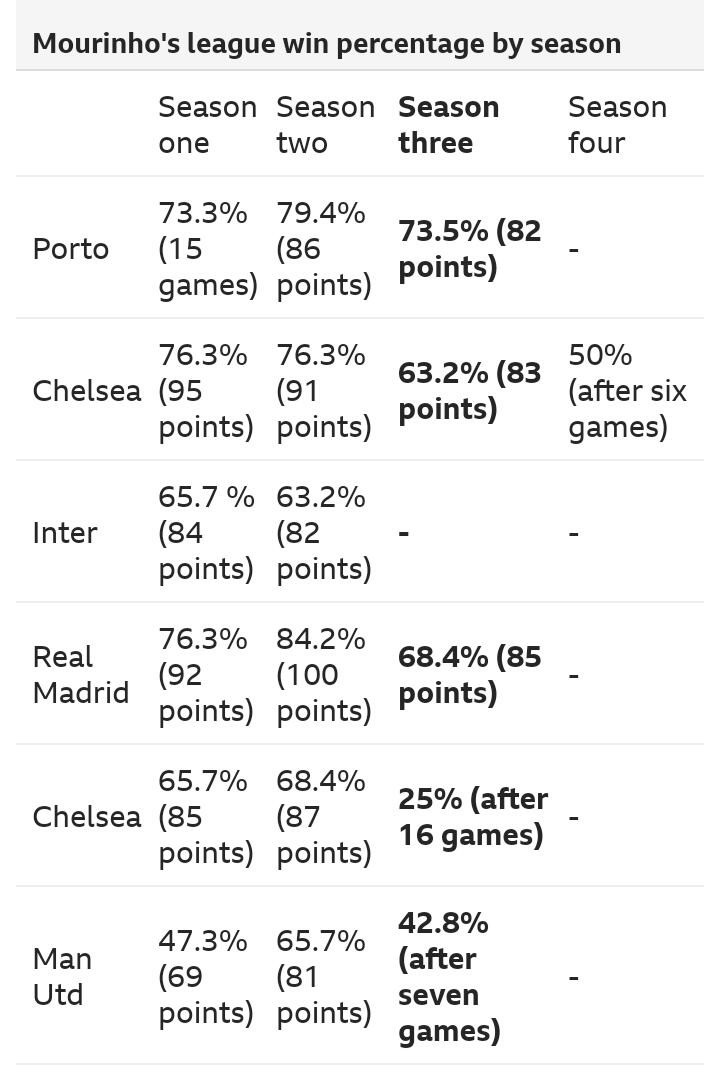Screen dimensions: 720x1074
Task: Click the Inter row label
Action: tap(65, 532)
